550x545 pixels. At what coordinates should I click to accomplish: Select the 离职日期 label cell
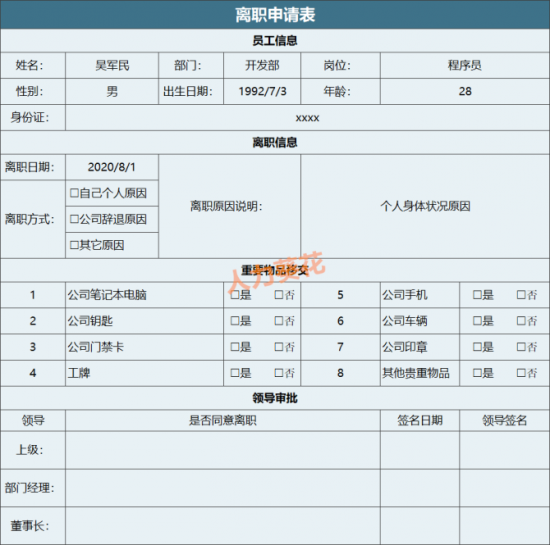click(33, 167)
